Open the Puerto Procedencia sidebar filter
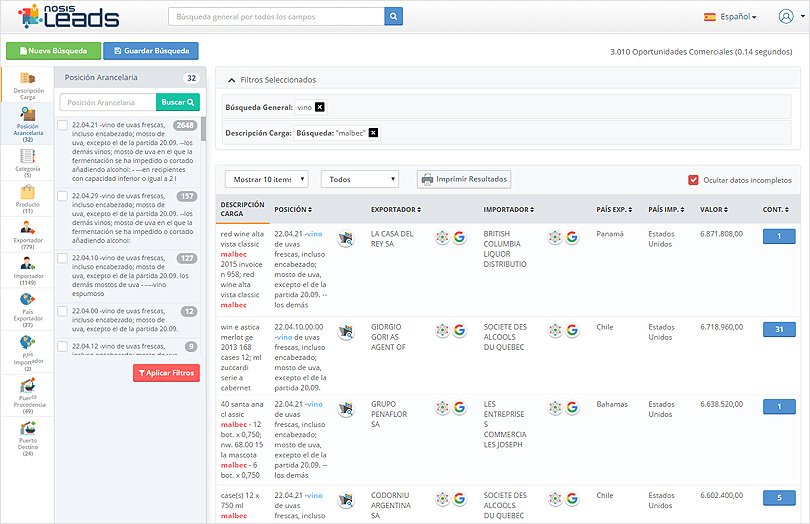Viewport: 810px width, 524px height. tap(28, 395)
